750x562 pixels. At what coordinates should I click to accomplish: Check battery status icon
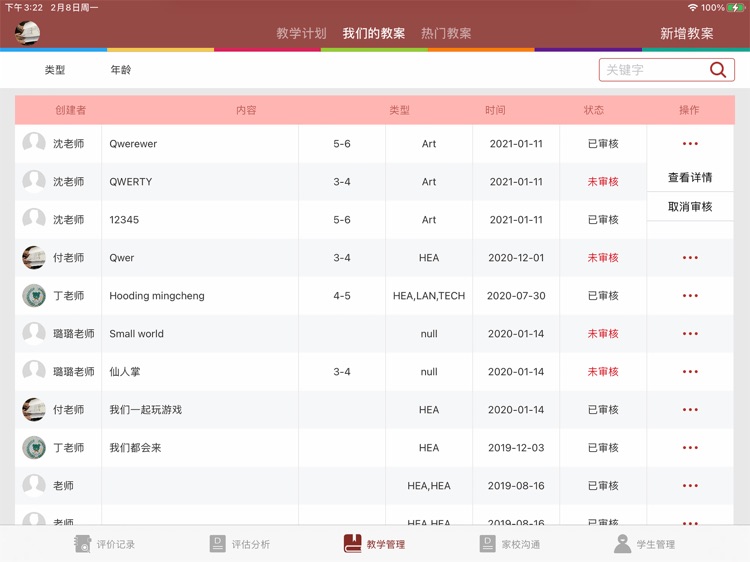735,8
